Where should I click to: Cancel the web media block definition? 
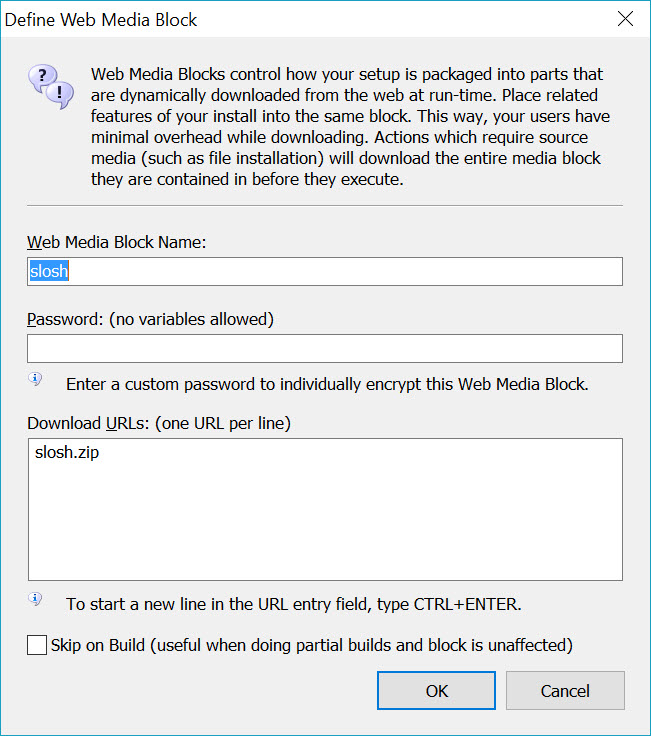pos(565,690)
